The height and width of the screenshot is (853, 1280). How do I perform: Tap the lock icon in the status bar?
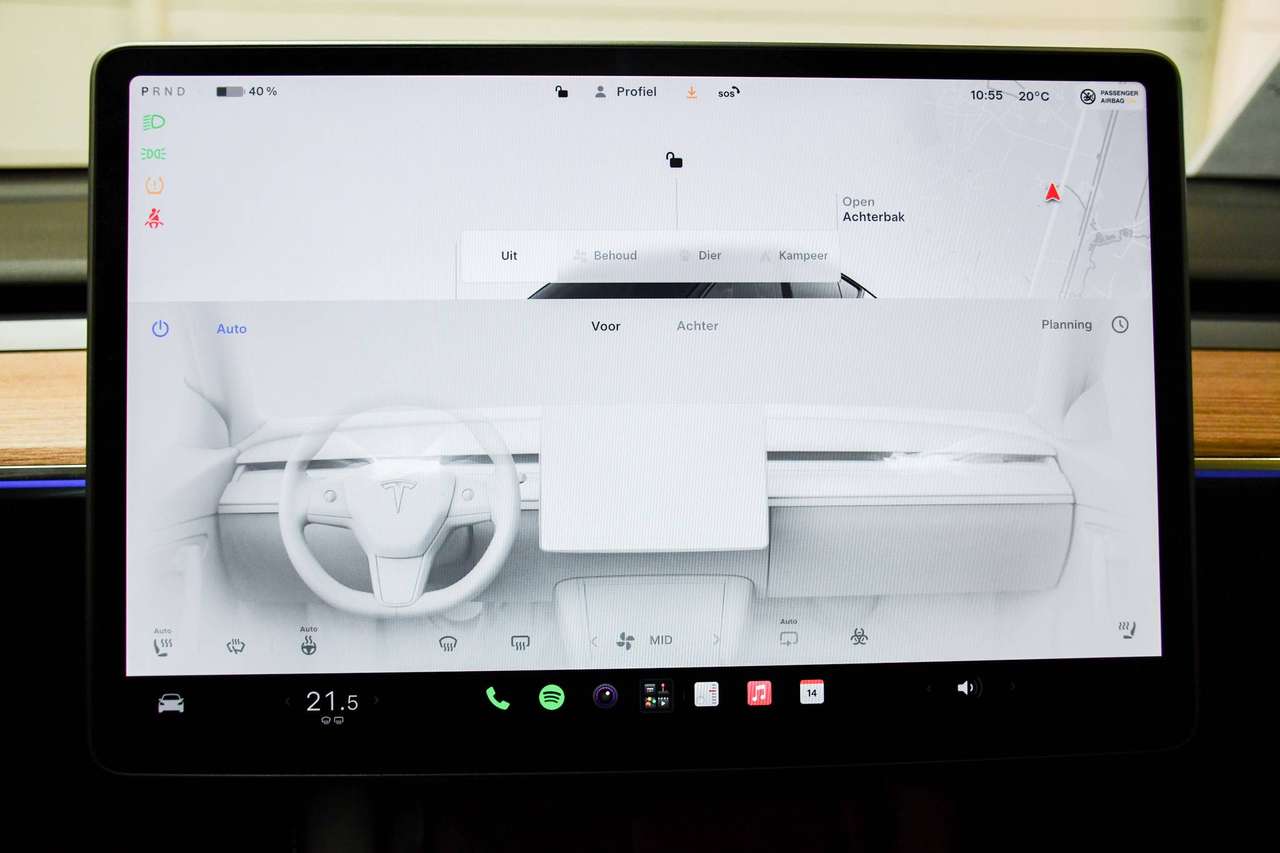coord(562,92)
